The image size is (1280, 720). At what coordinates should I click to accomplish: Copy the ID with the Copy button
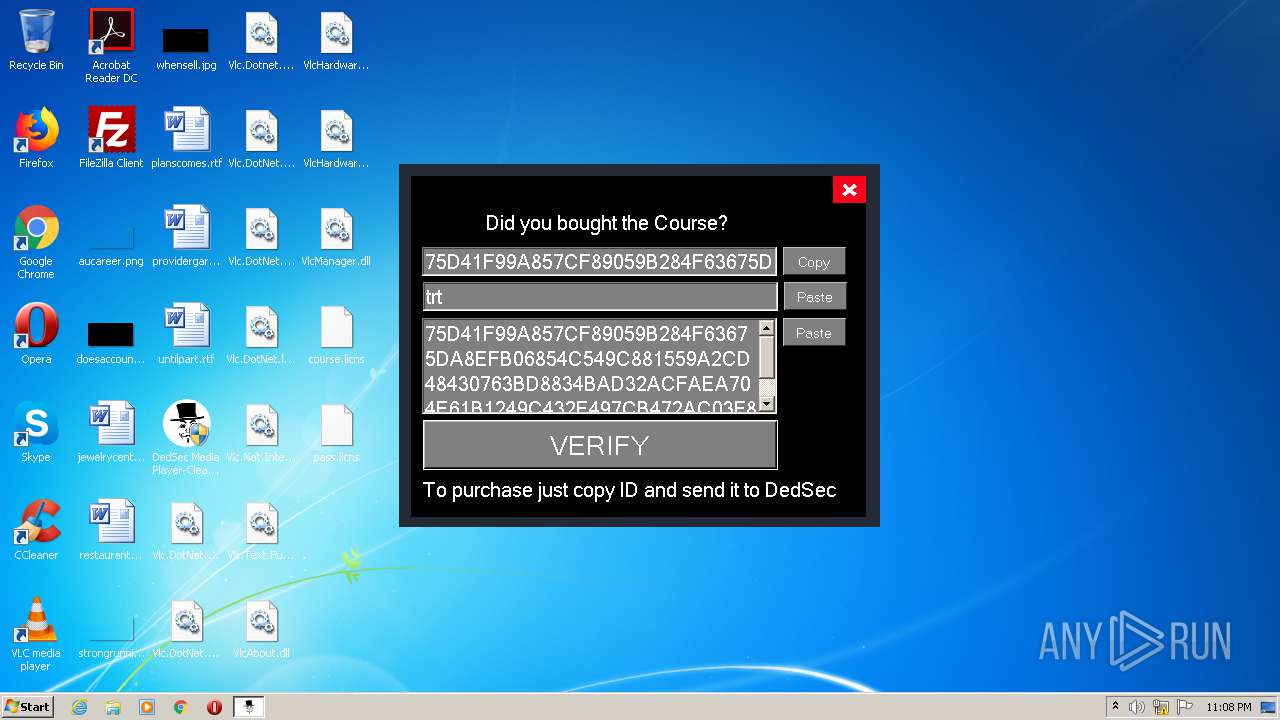coord(814,262)
